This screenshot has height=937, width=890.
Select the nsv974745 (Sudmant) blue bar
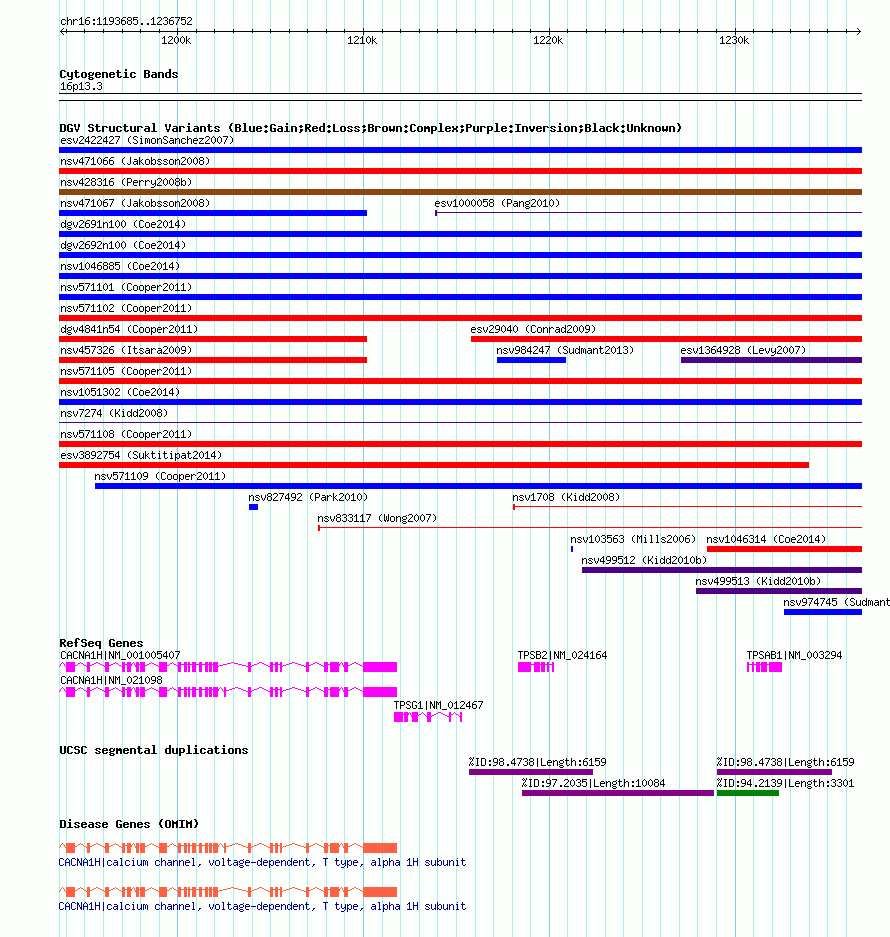[823, 613]
